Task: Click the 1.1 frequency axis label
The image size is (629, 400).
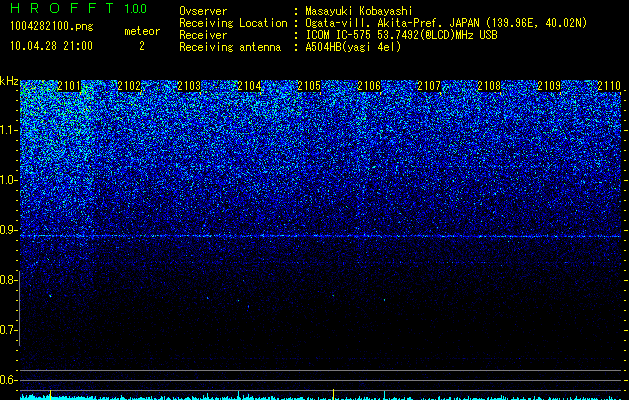Action: point(9,130)
